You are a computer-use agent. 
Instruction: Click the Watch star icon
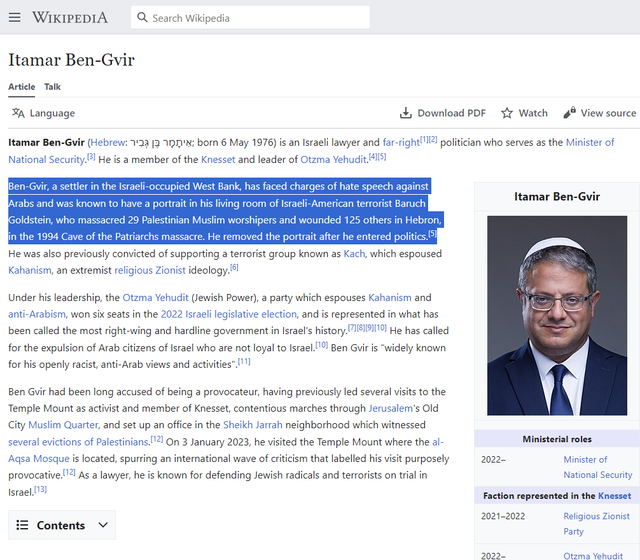click(507, 113)
